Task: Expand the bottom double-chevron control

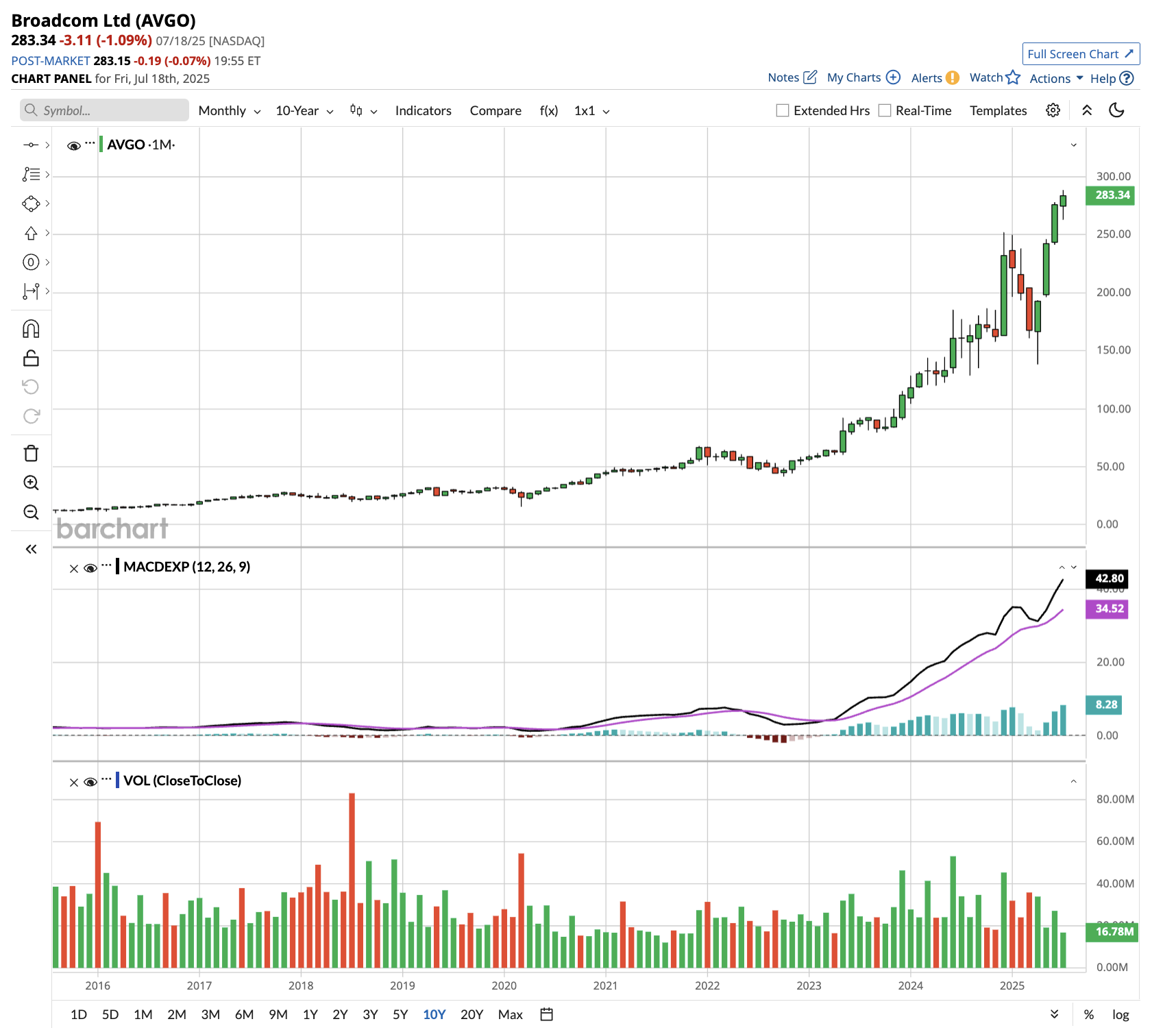Action: [x=1054, y=1014]
